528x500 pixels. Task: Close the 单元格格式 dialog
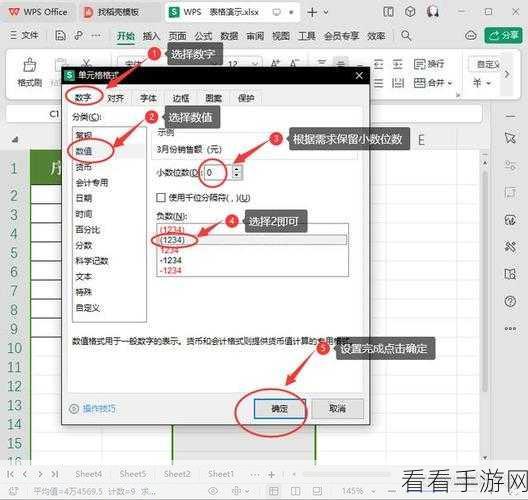tap(359, 75)
